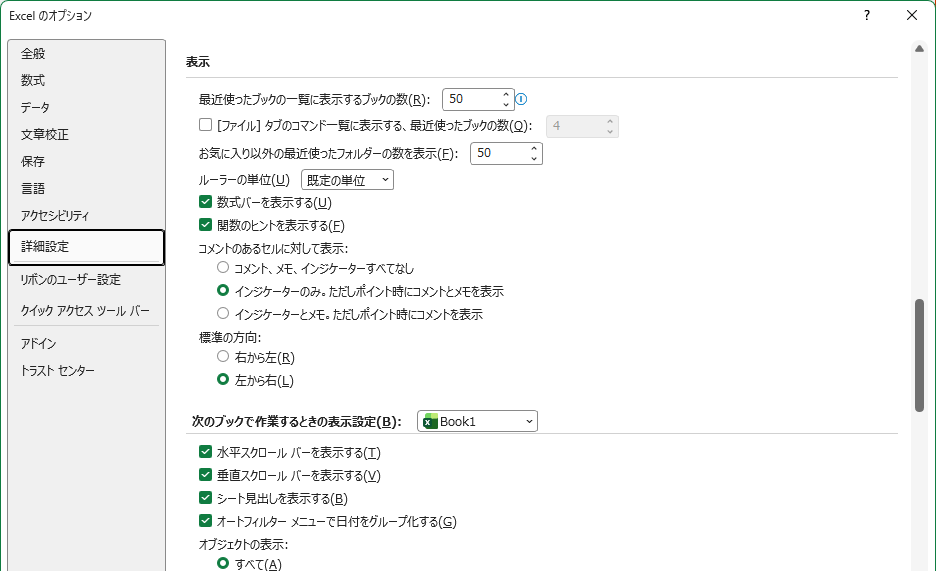
Task: Select 左から右 direction radio button
Action: click(223, 379)
